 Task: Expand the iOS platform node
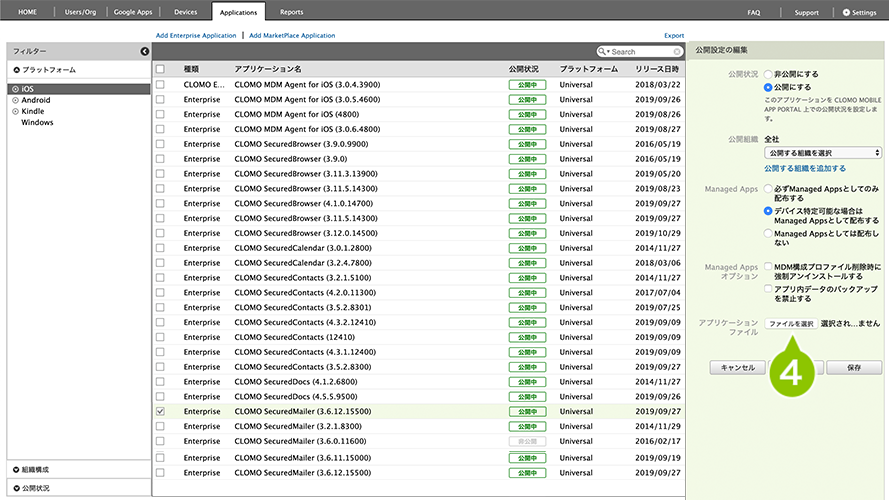point(15,89)
